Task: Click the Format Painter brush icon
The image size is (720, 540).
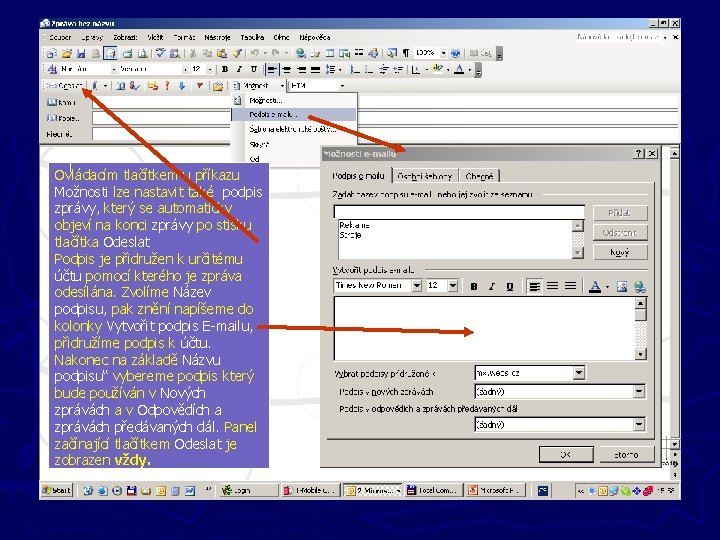Action: tap(237, 53)
